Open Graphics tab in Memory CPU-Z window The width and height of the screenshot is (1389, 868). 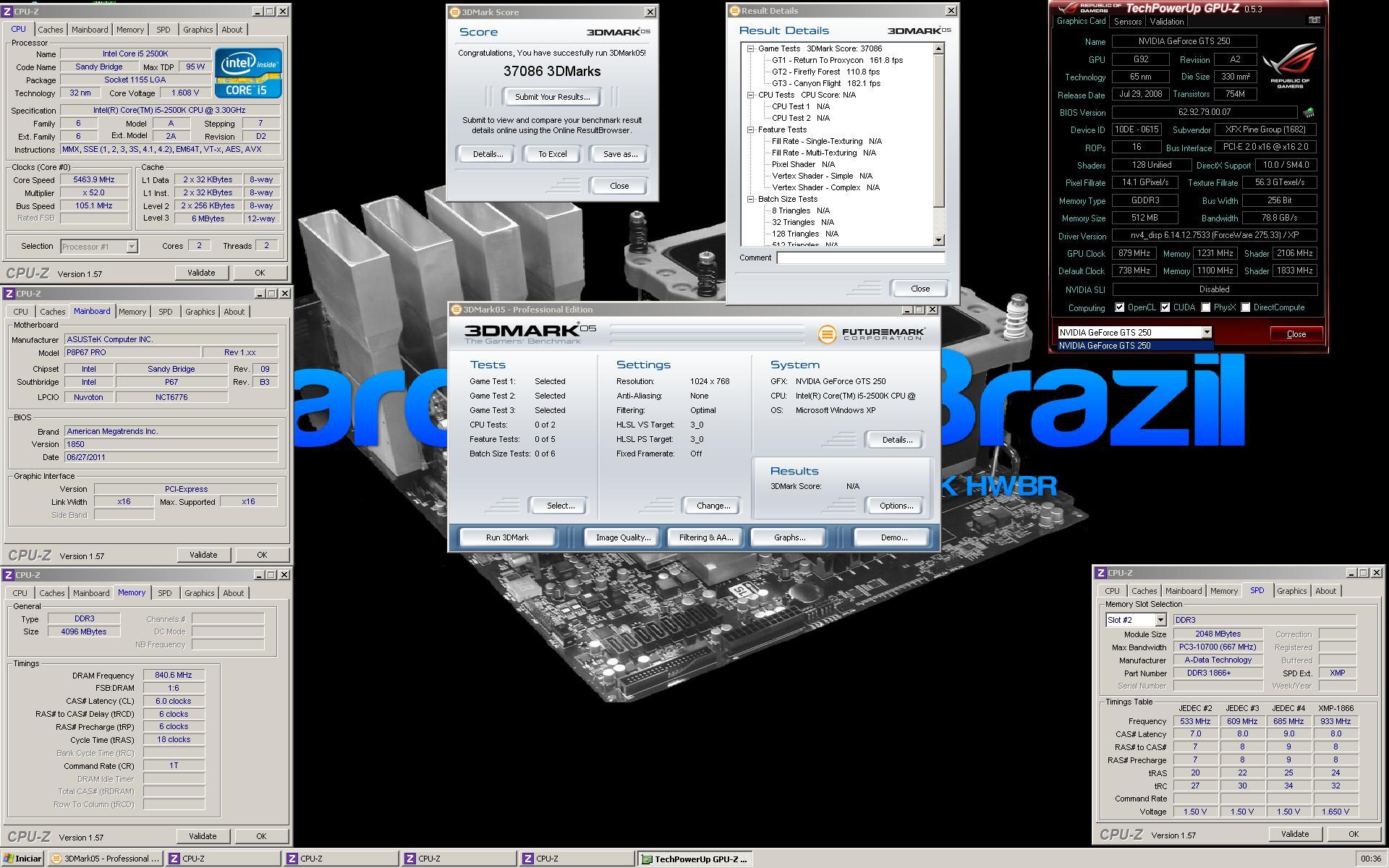pos(199,593)
